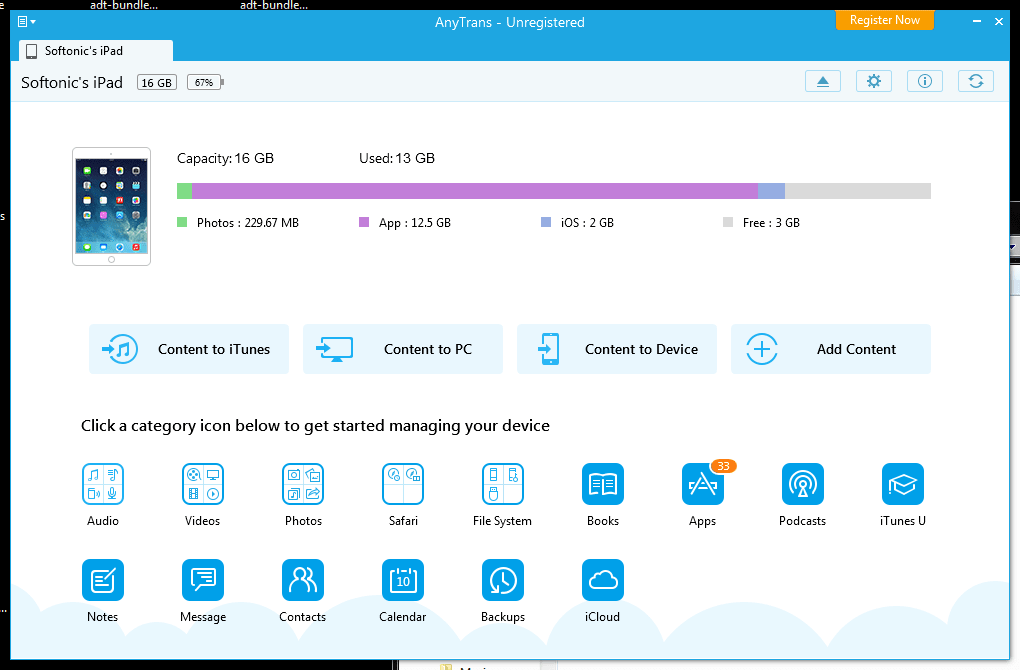Open the iCloud category
Image resolution: width=1020 pixels, height=670 pixels.
click(603, 580)
